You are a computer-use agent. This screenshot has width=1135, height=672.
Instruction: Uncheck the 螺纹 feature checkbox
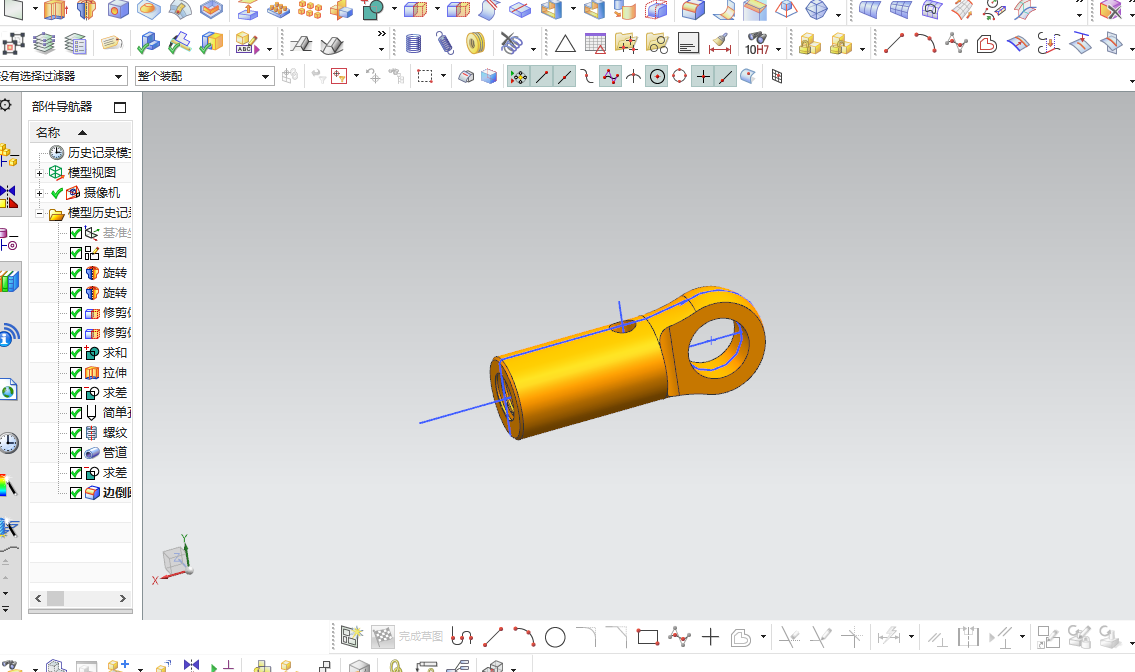(76, 433)
